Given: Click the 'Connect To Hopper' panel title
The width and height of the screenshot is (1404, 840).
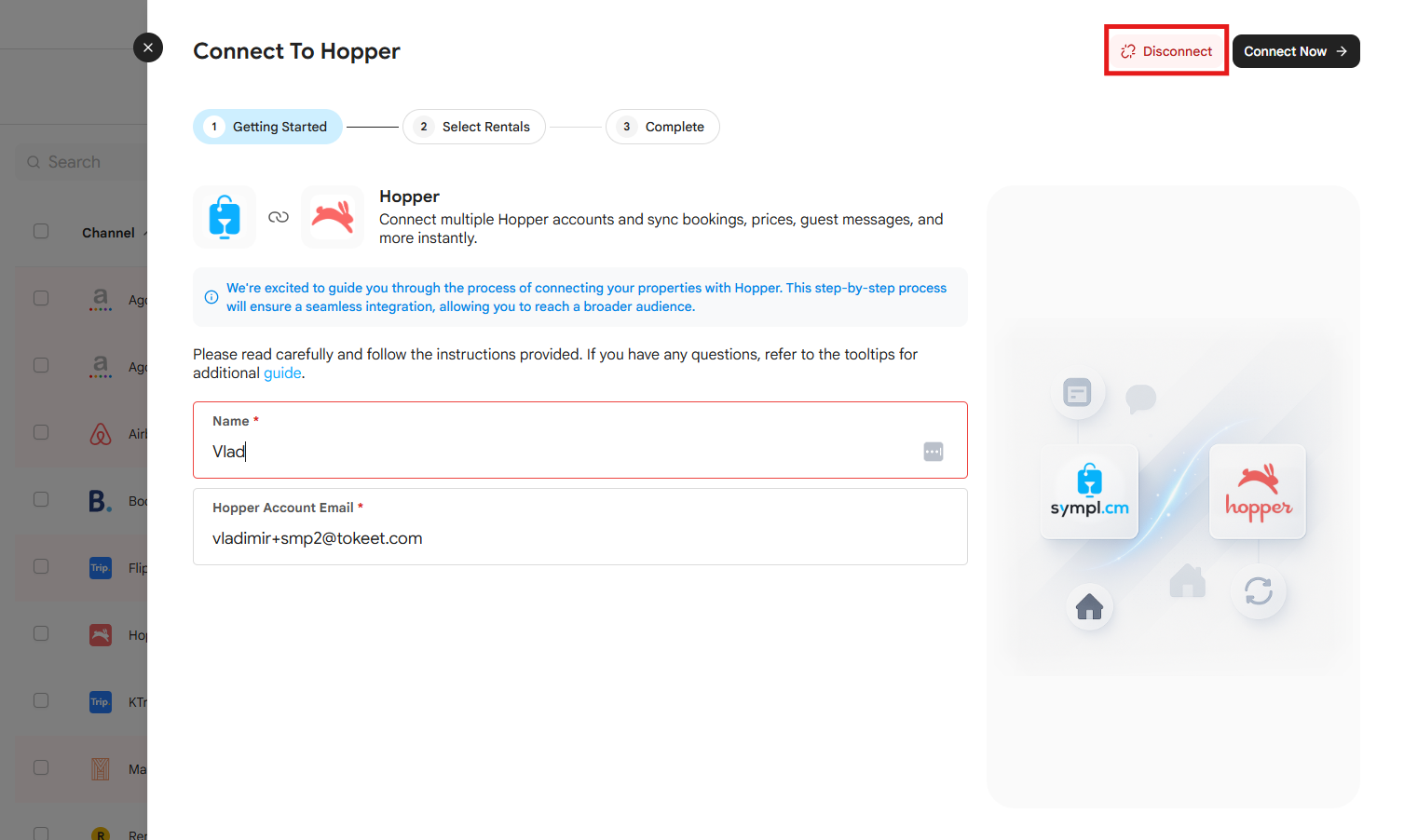Looking at the screenshot, I should (x=296, y=51).
